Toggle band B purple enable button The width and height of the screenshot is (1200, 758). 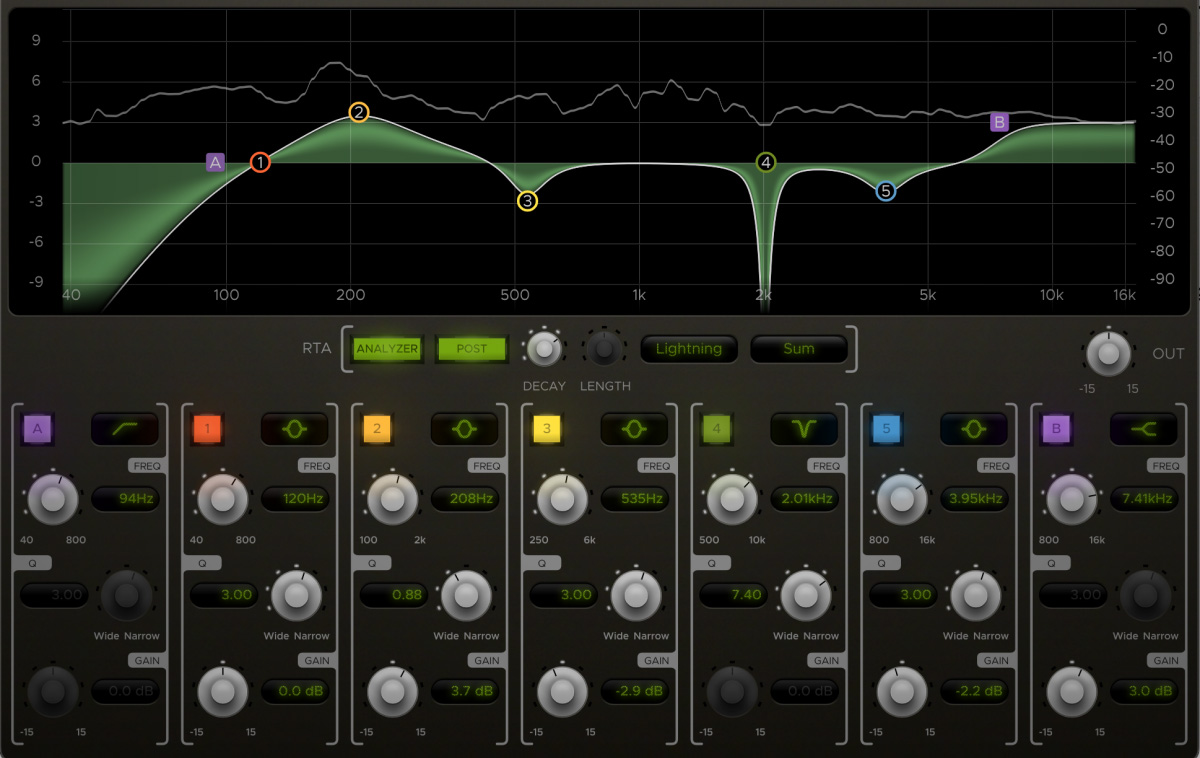tap(1057, 430)
